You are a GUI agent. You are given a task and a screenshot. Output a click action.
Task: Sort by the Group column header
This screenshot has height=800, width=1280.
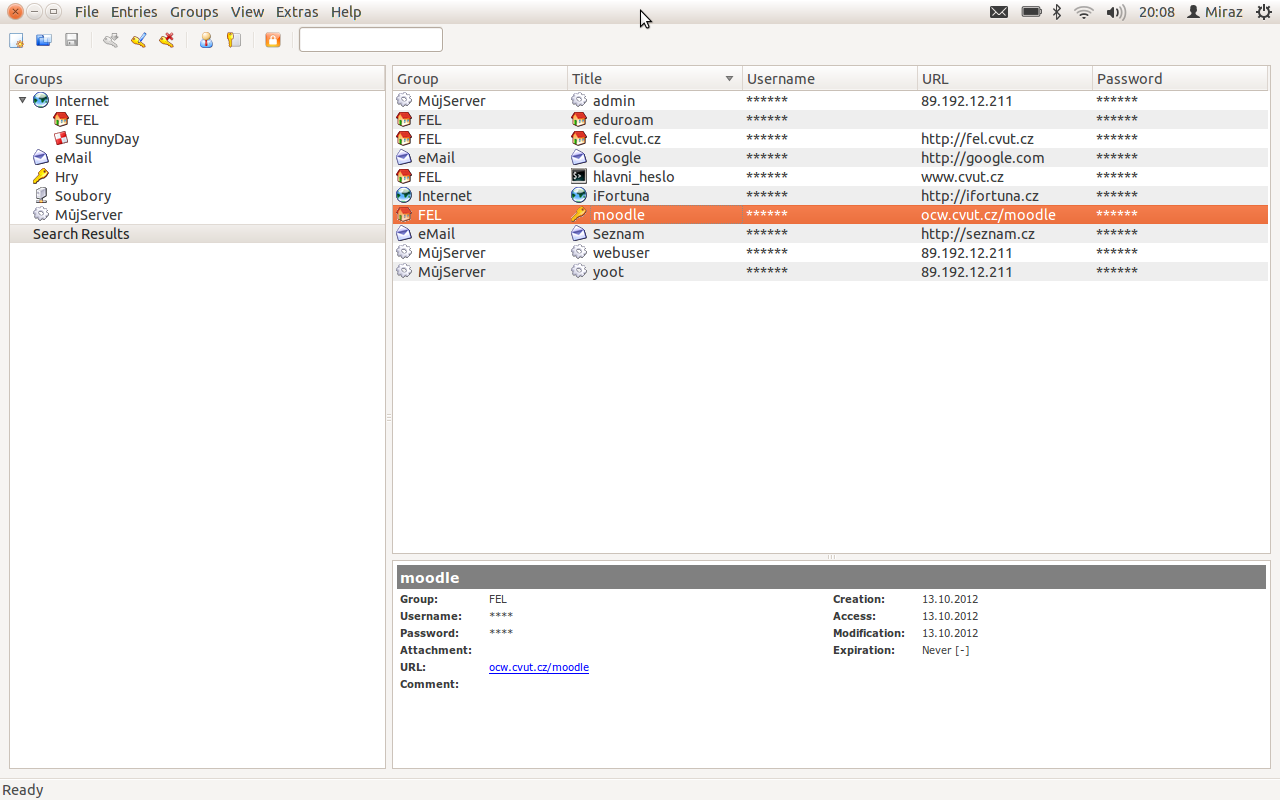(480, 79)
